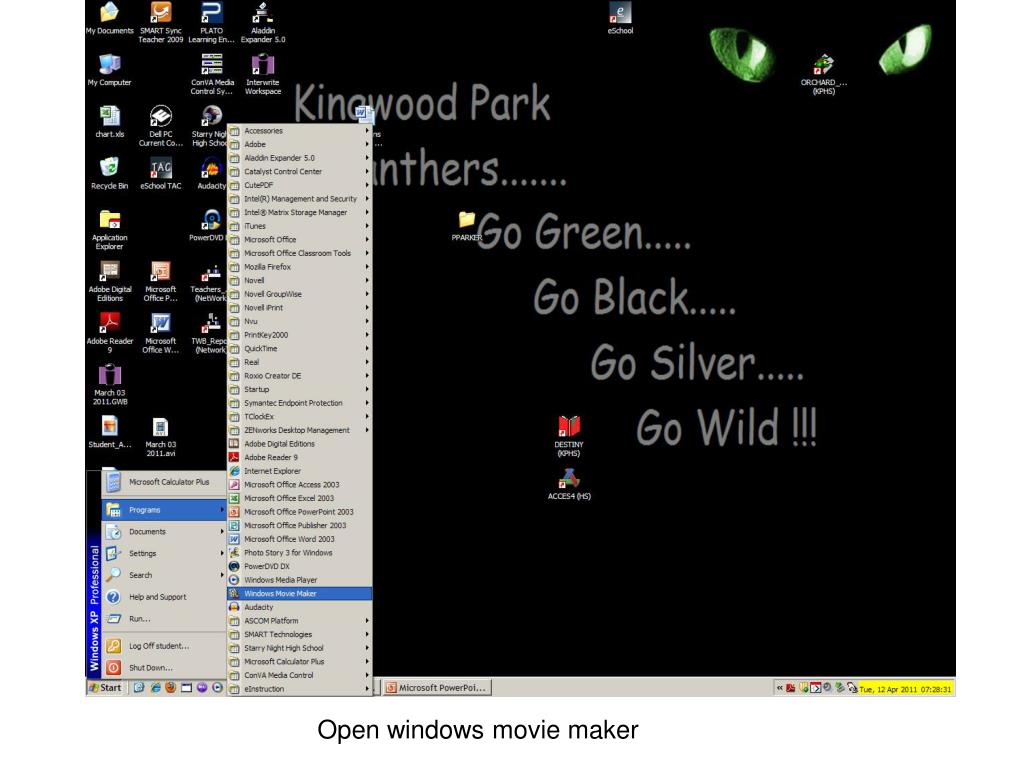Select the Aladdin Expander 5.0 desktop icon

point(263,22)
